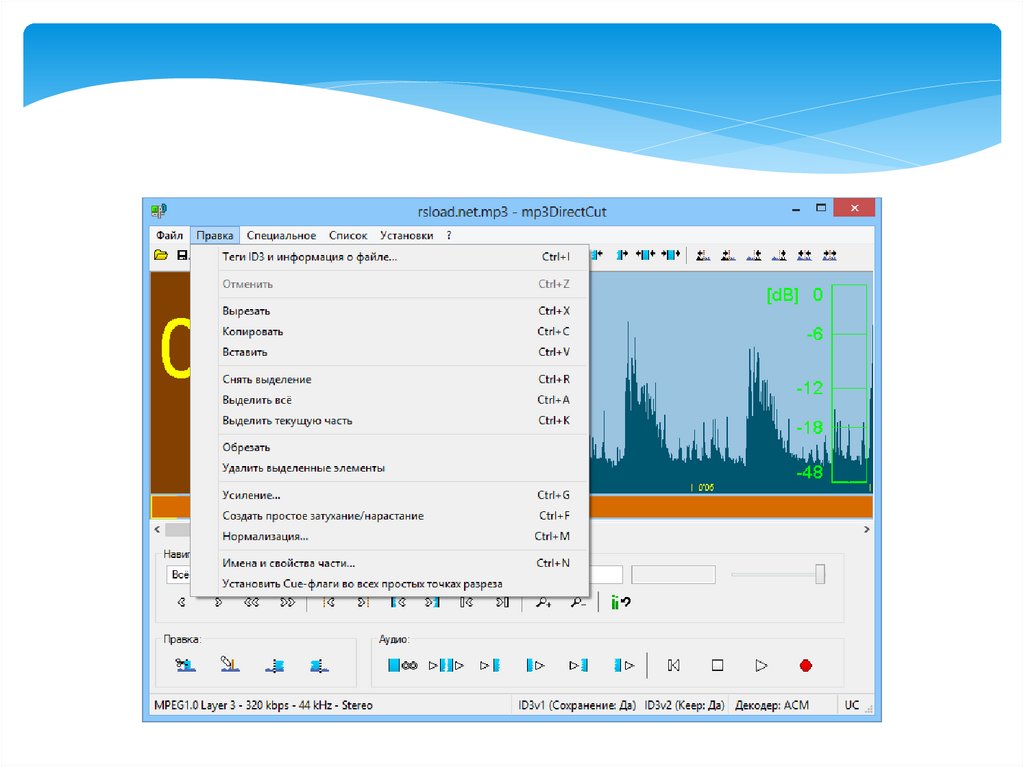The height and width of the screenshot is (767, 1024).
Task: Click the fourth icon in Правка group
Action: 319,666
